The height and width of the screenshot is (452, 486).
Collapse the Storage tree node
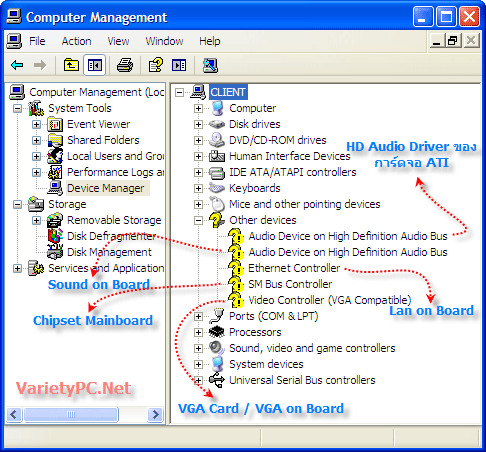pyautogui.click(x=17, y=204)
